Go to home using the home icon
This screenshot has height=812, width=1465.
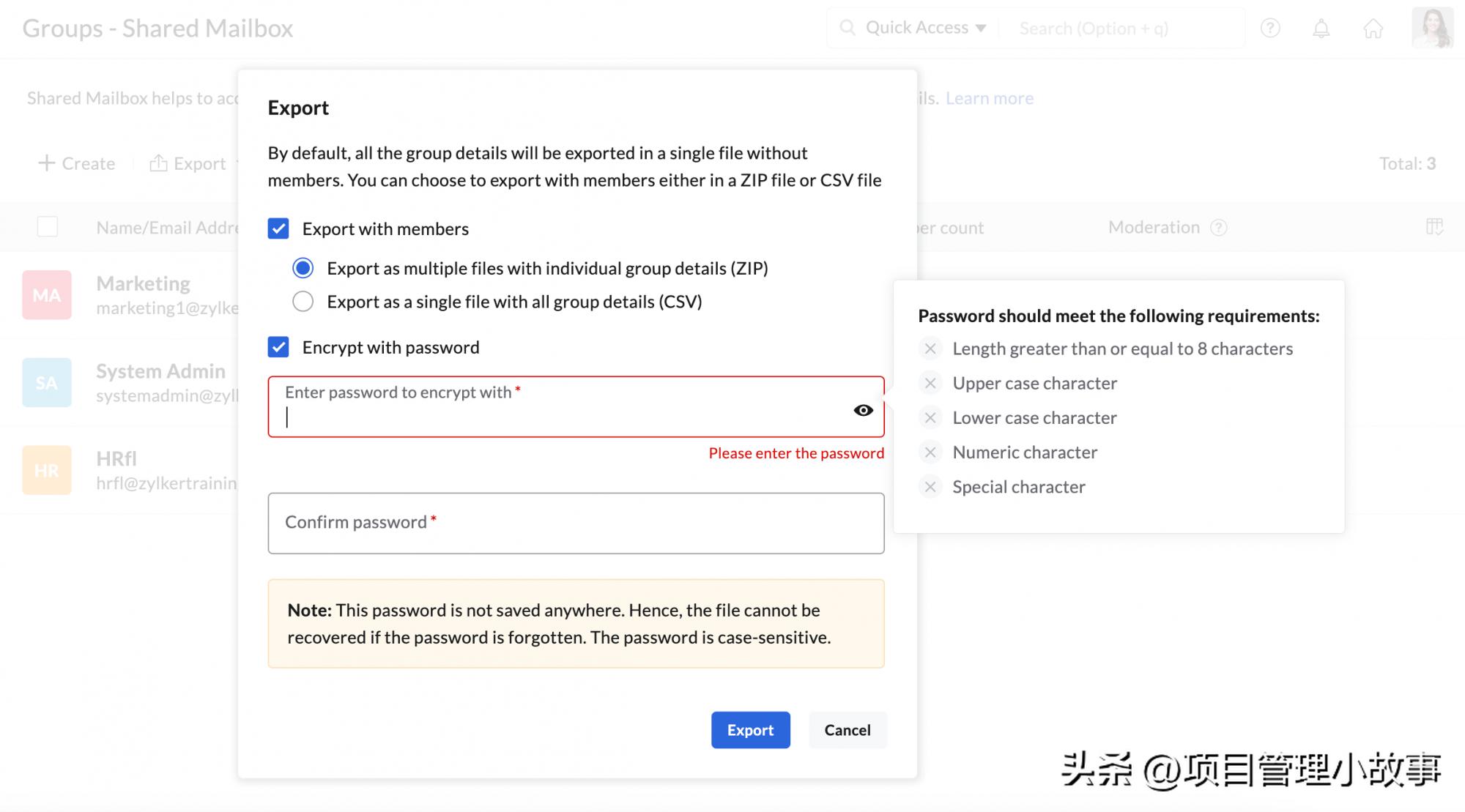(x=1373, y=28)
